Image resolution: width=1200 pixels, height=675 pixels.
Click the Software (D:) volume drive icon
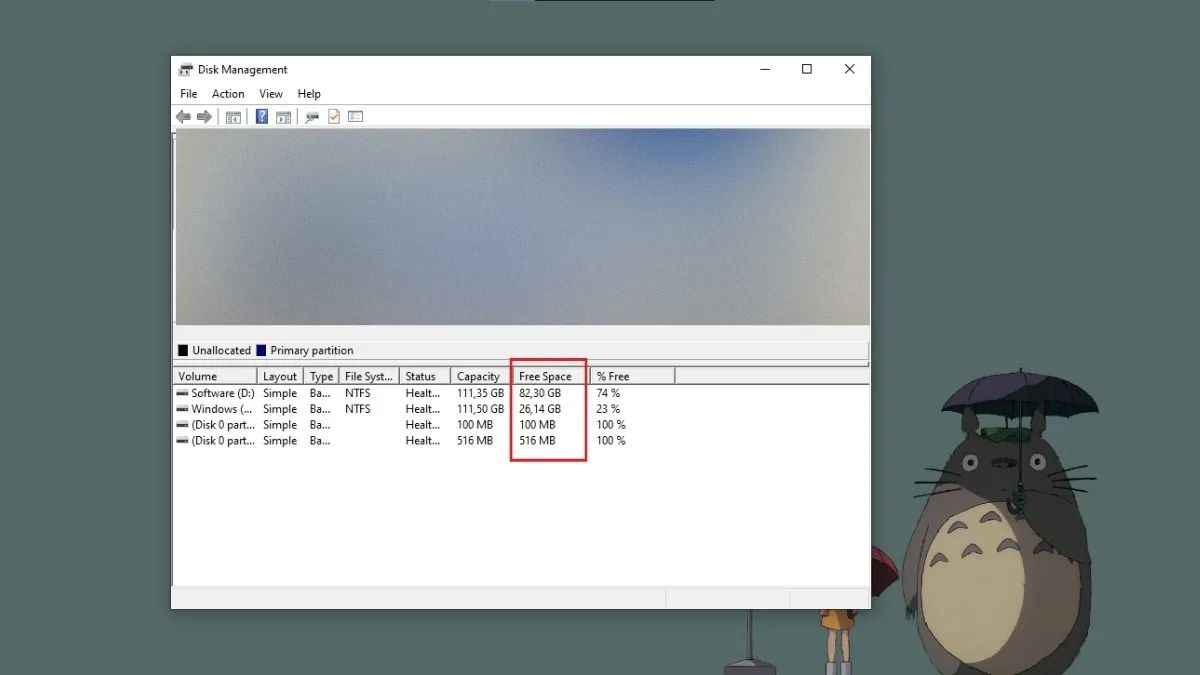point(182,394)
